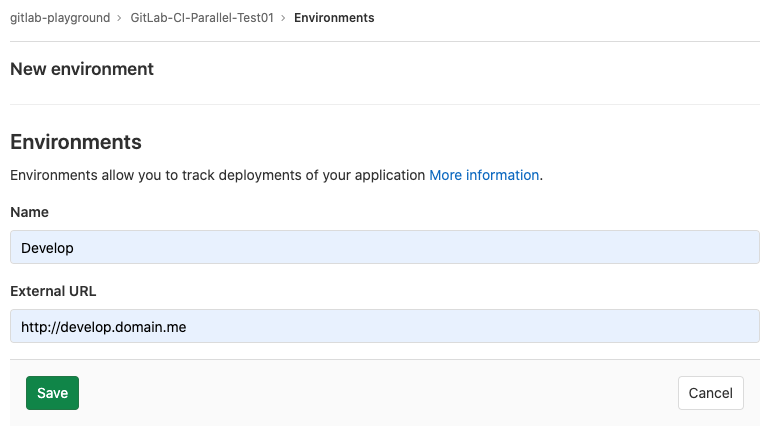Click the large Environments section heading

(75, 141)
